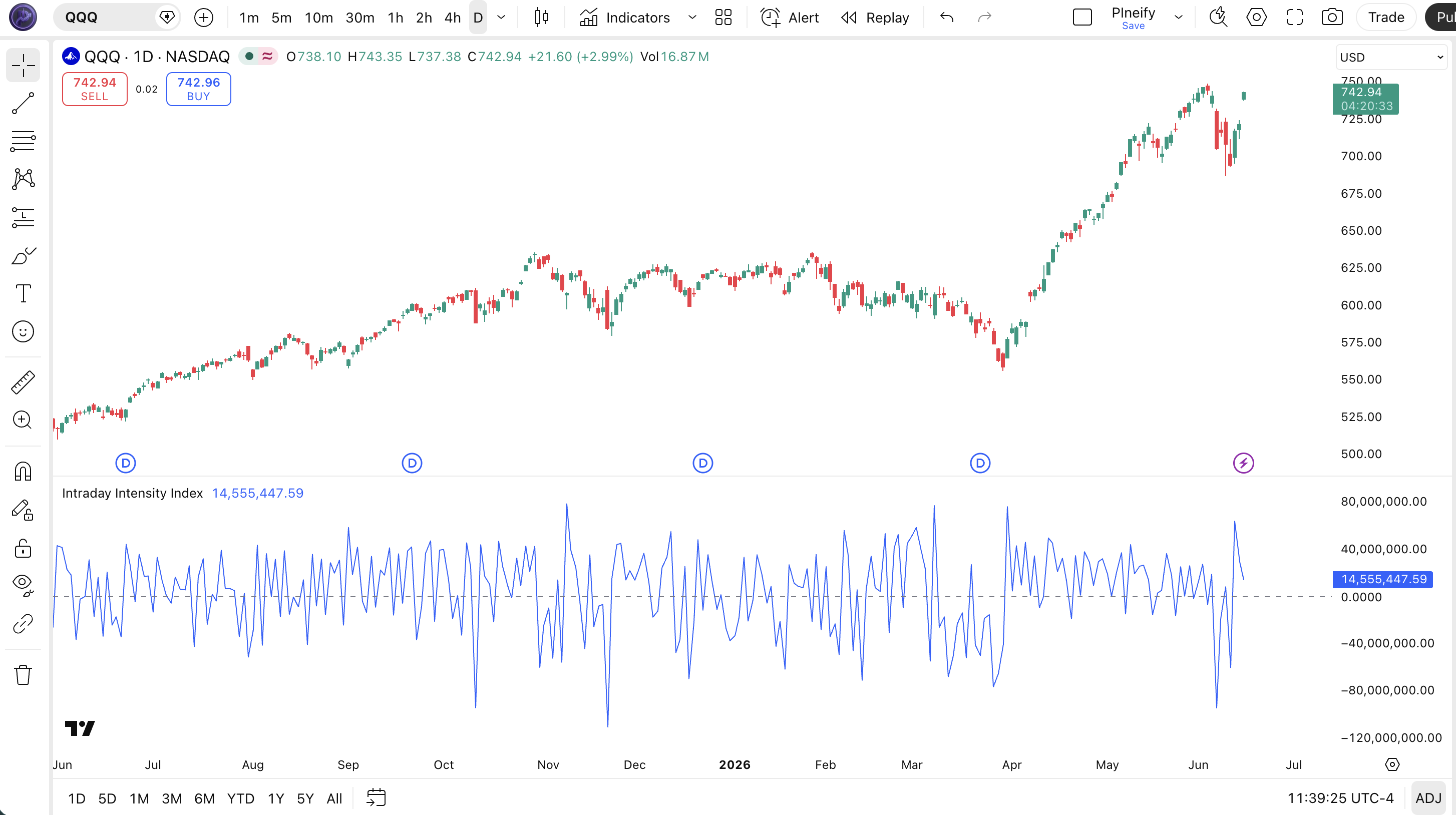This screenshot has height=815, width=1456.
Task: Open the candlestick chart style selector
Action: coord(541,18)
